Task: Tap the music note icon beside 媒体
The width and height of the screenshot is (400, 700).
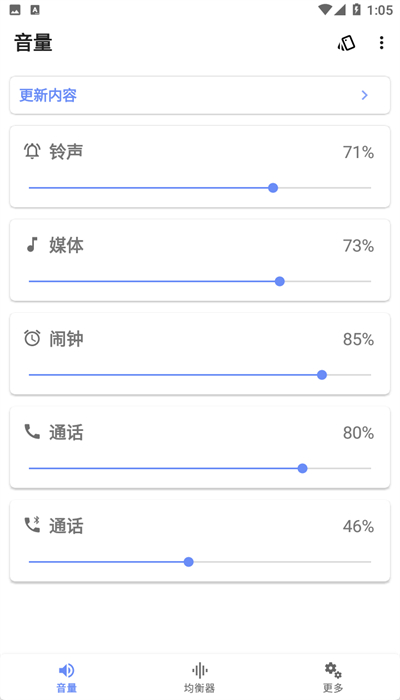Action: pos(32,245)
